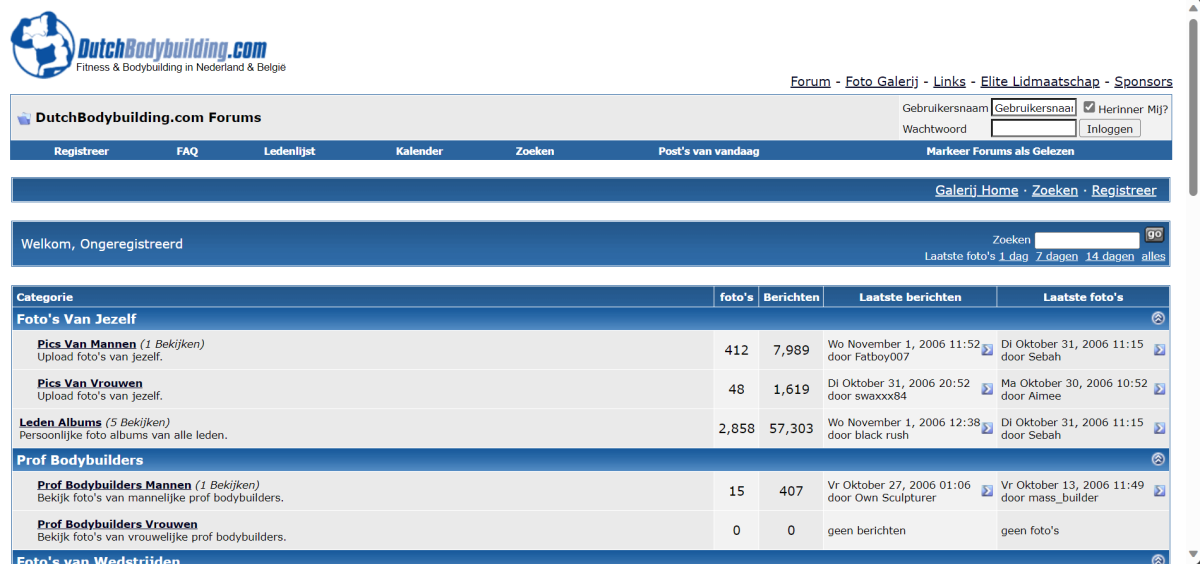Click the DutchBodybuilding.com logo
1200x564 pixels.
(140, 45)
